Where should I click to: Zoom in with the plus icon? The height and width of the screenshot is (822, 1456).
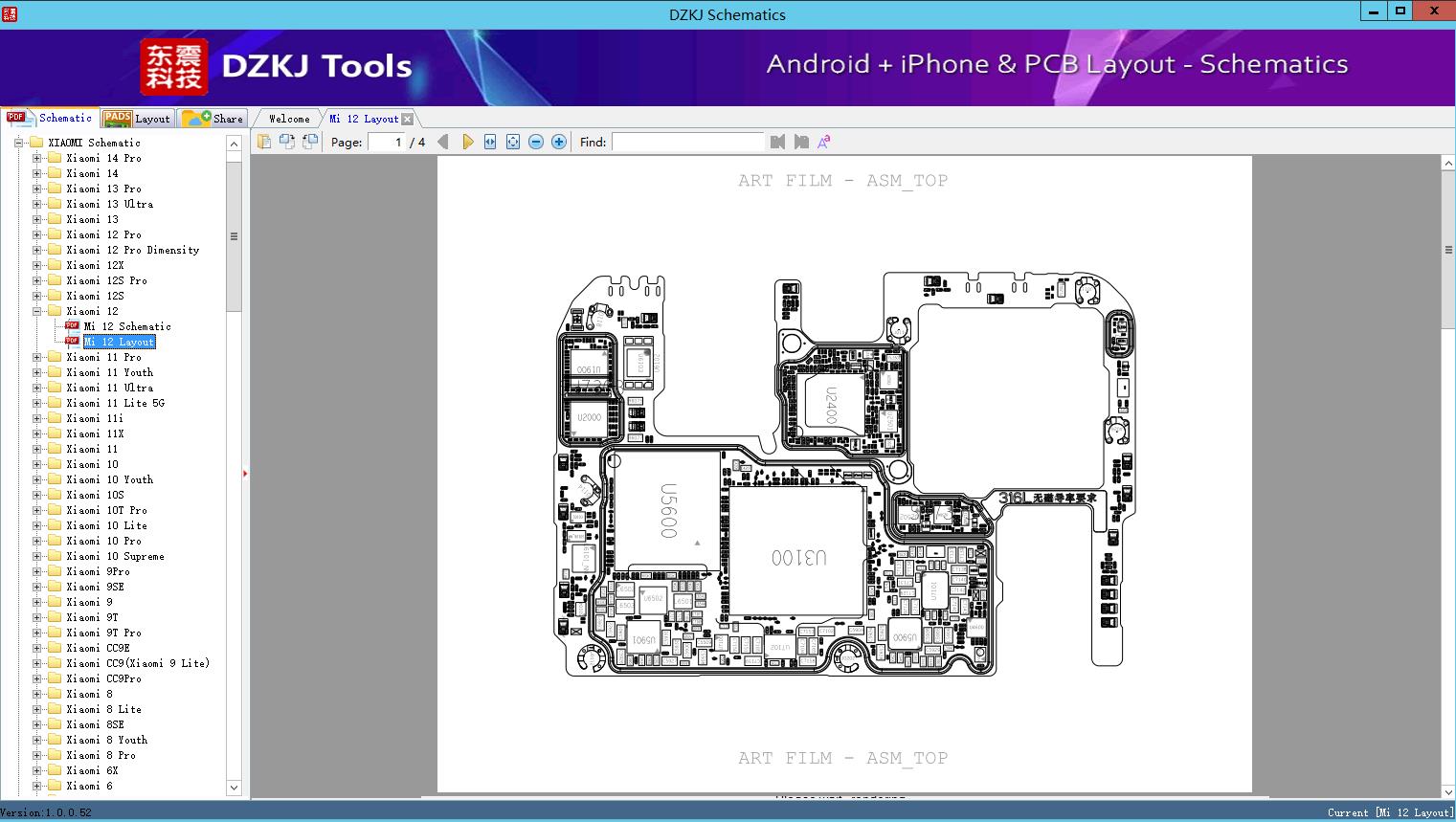point(559,142)
